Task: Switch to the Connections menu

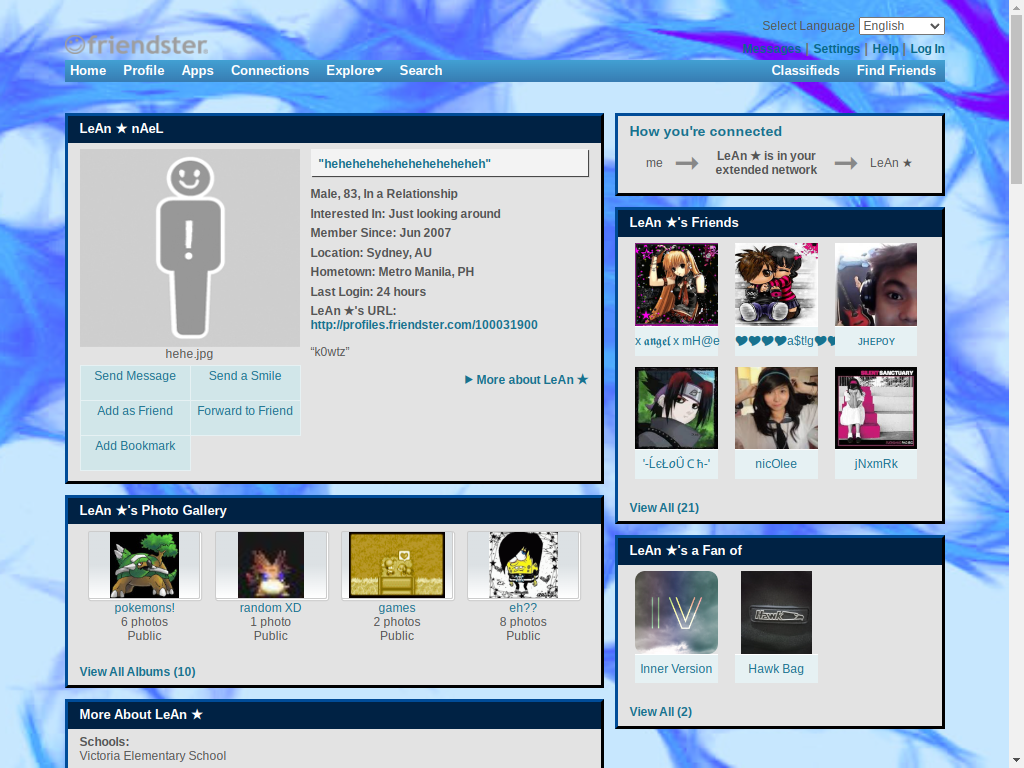Action: (x=269, y=70)
